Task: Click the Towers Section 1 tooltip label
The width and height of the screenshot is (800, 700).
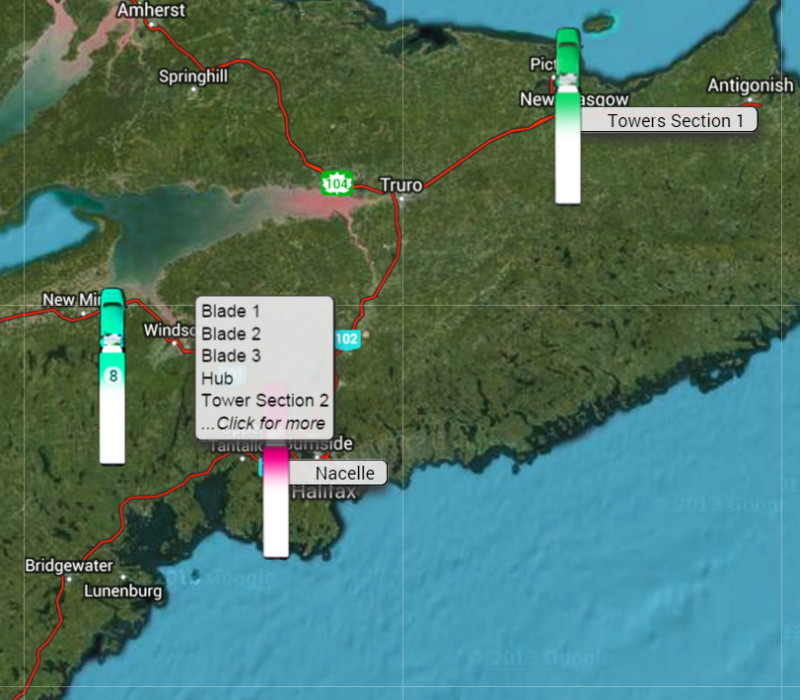Action: click(676, 121)
